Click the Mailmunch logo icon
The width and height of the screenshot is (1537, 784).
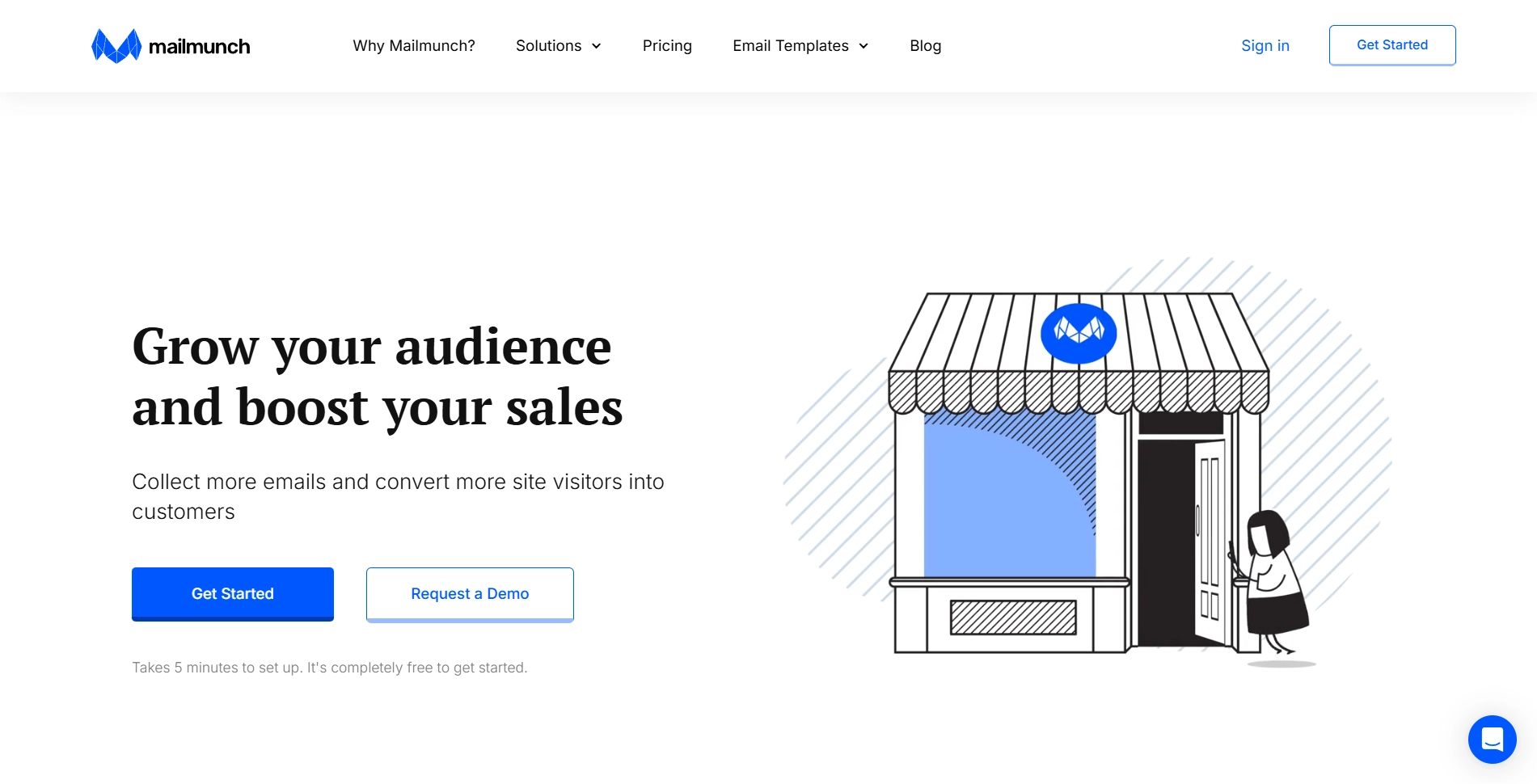(x=116, y=46)
